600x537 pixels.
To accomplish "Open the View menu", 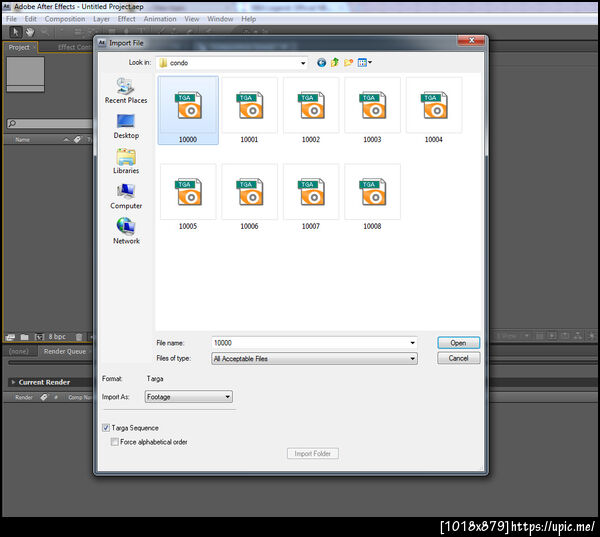I will [x=192, y=19].
